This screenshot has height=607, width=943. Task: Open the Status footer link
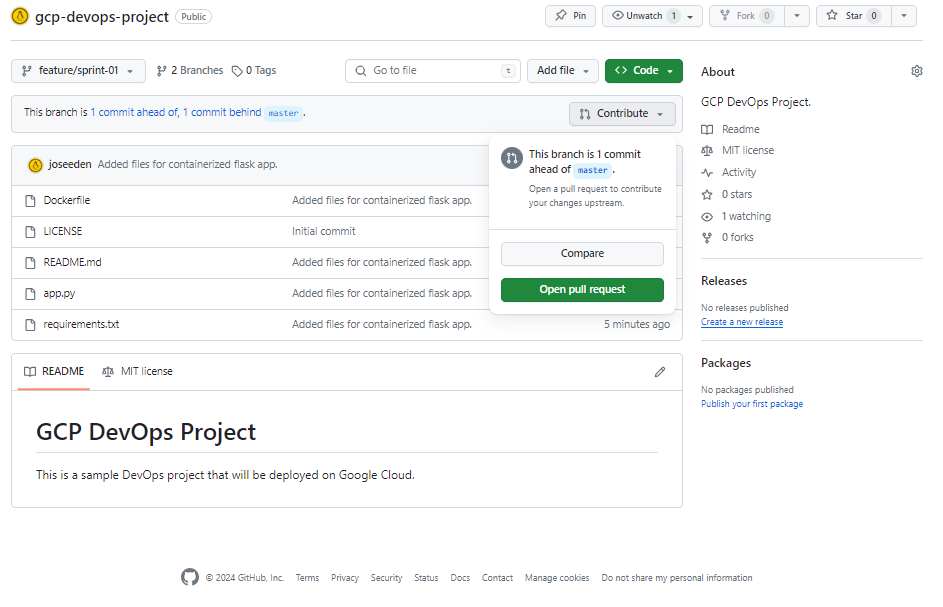click(426, 578)
